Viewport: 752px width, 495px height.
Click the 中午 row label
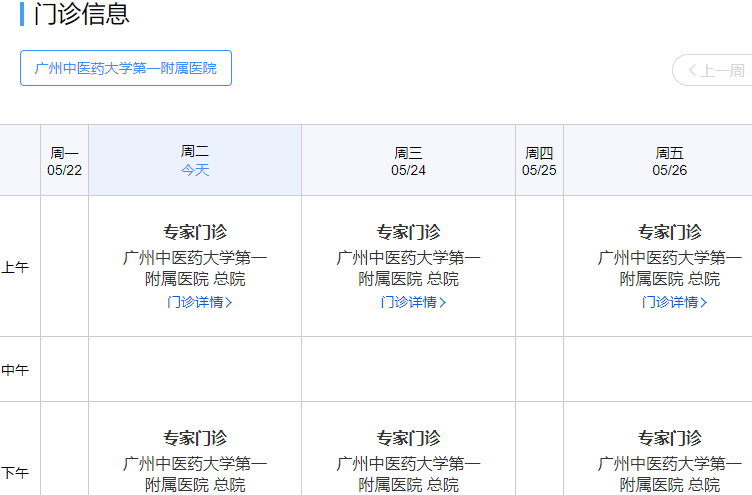click(x=15, y=370)
